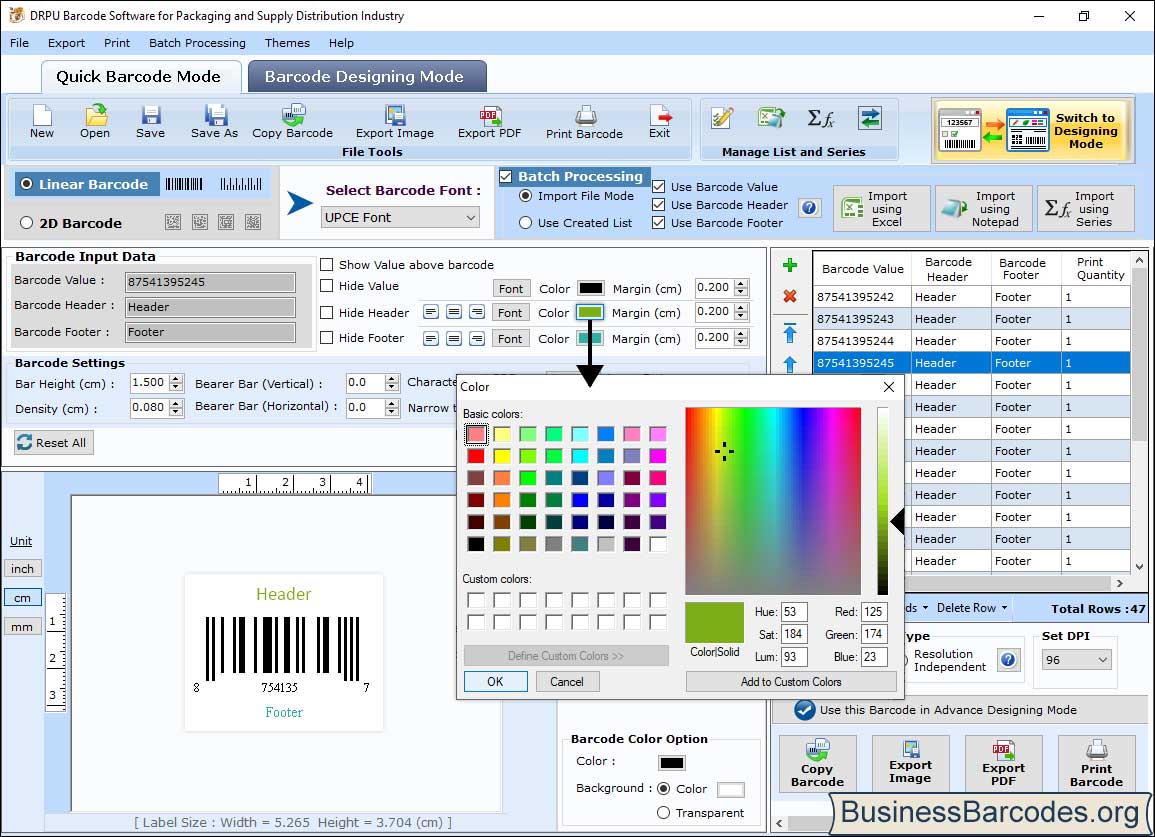This screenshot has width=1155, height=837.
Task: Click Cancel in the Color dialog
Action: [x=566, y=682]
